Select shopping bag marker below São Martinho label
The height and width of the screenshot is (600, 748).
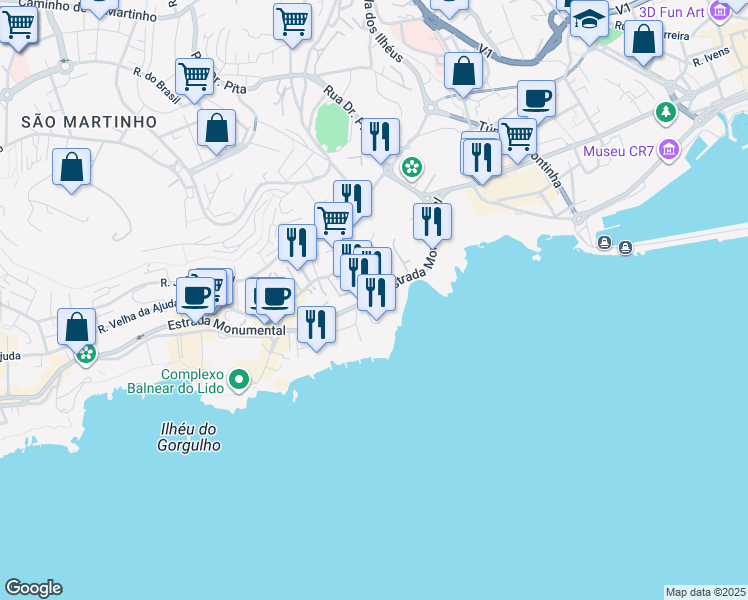[72, 167]
